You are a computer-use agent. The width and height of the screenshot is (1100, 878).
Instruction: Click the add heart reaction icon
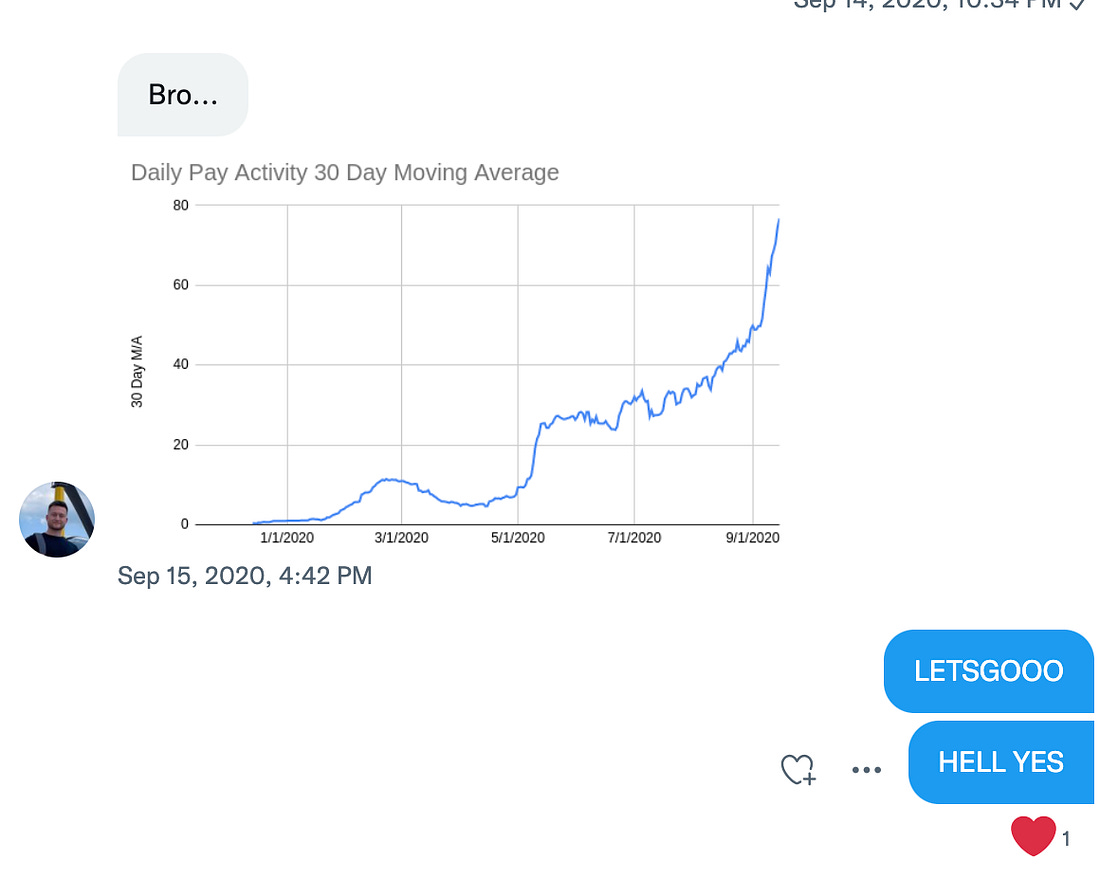coord(798,769)
